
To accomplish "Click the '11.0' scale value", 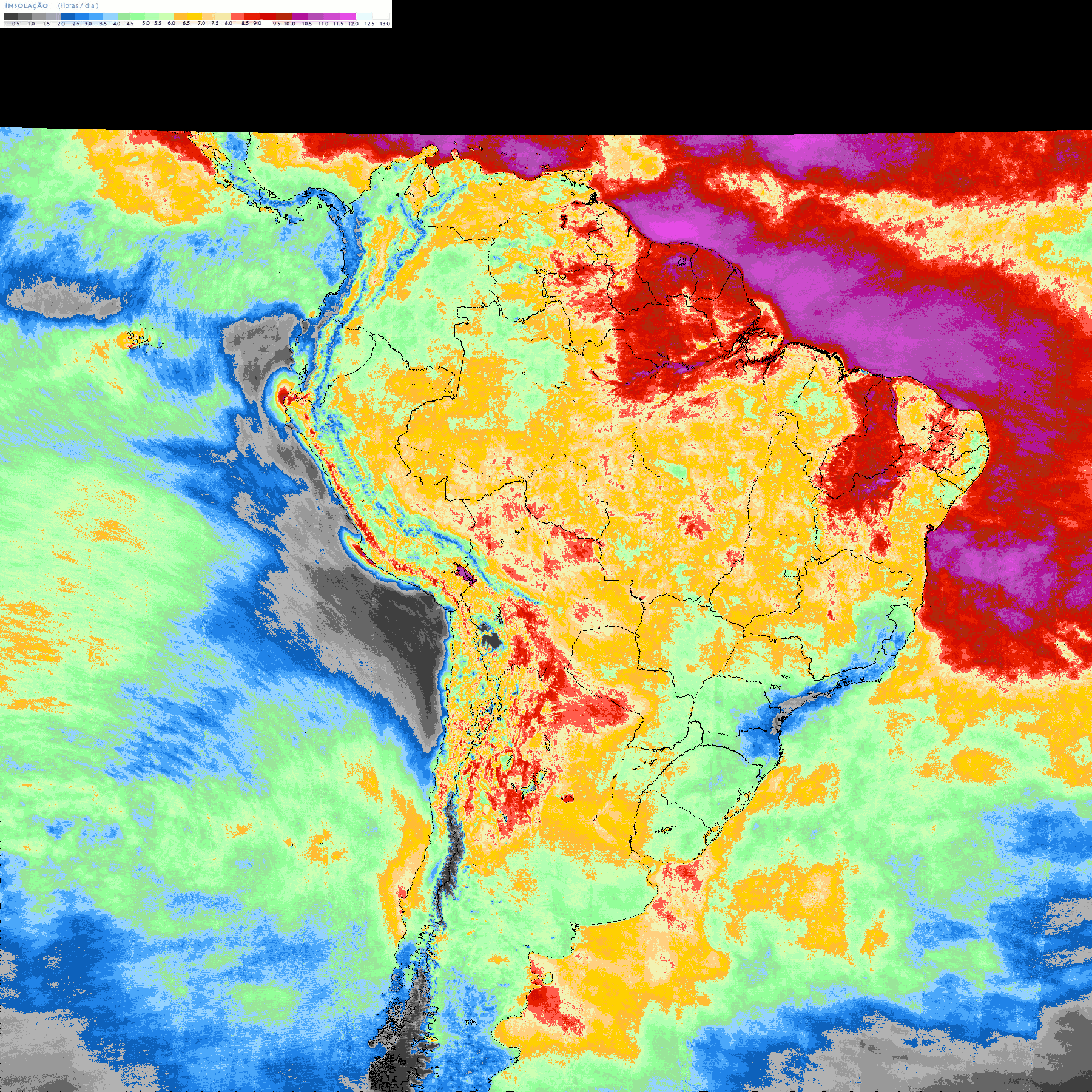I will (323, 24).
